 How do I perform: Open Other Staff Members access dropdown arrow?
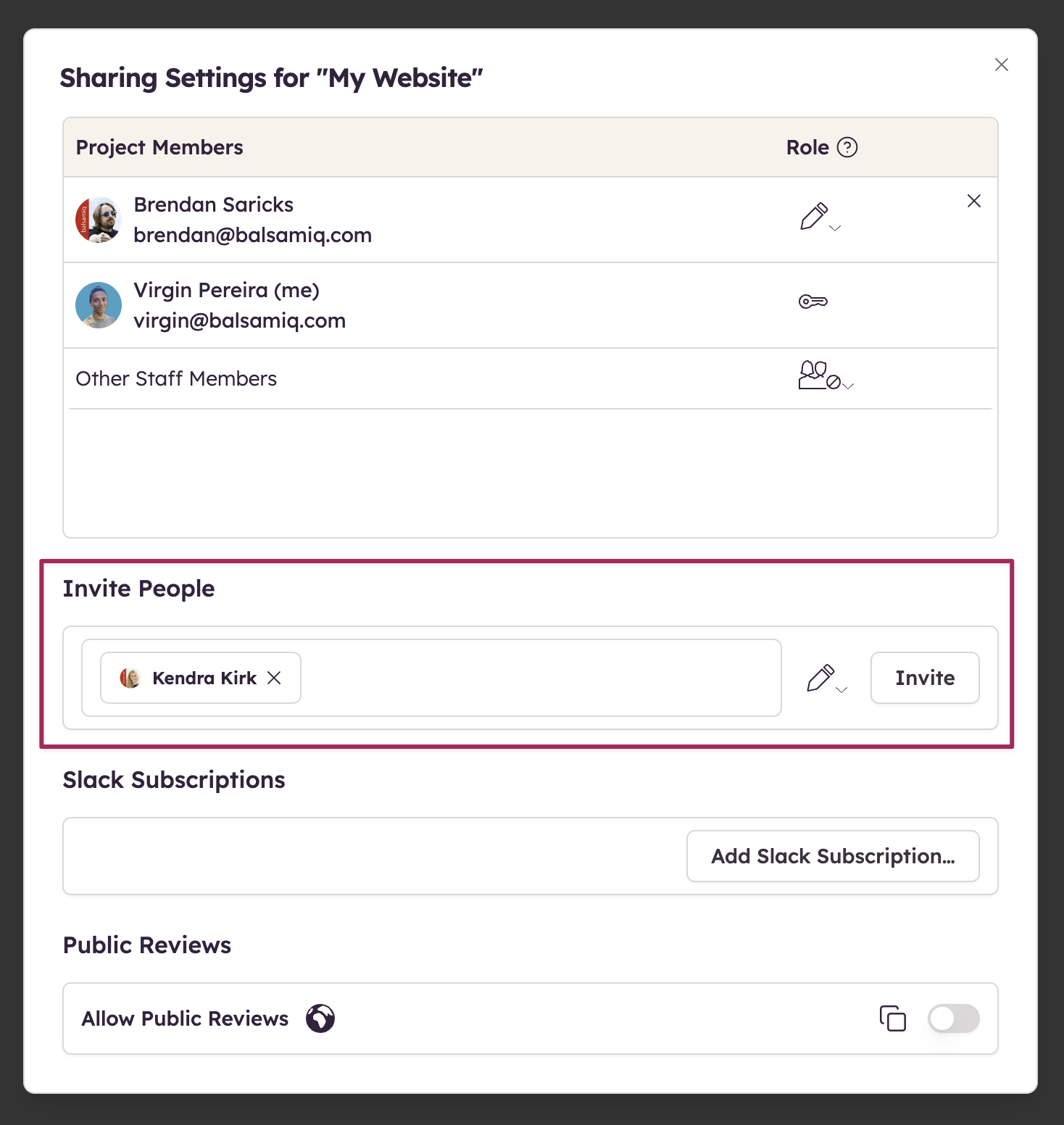[x=848, y=386]
